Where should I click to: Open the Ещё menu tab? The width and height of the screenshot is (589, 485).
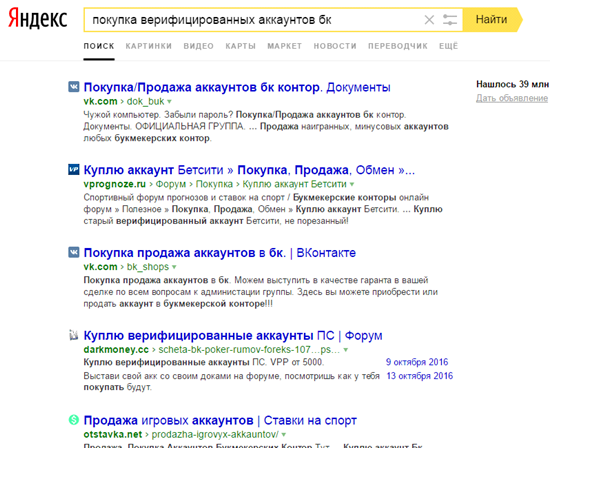coord(449,46)
